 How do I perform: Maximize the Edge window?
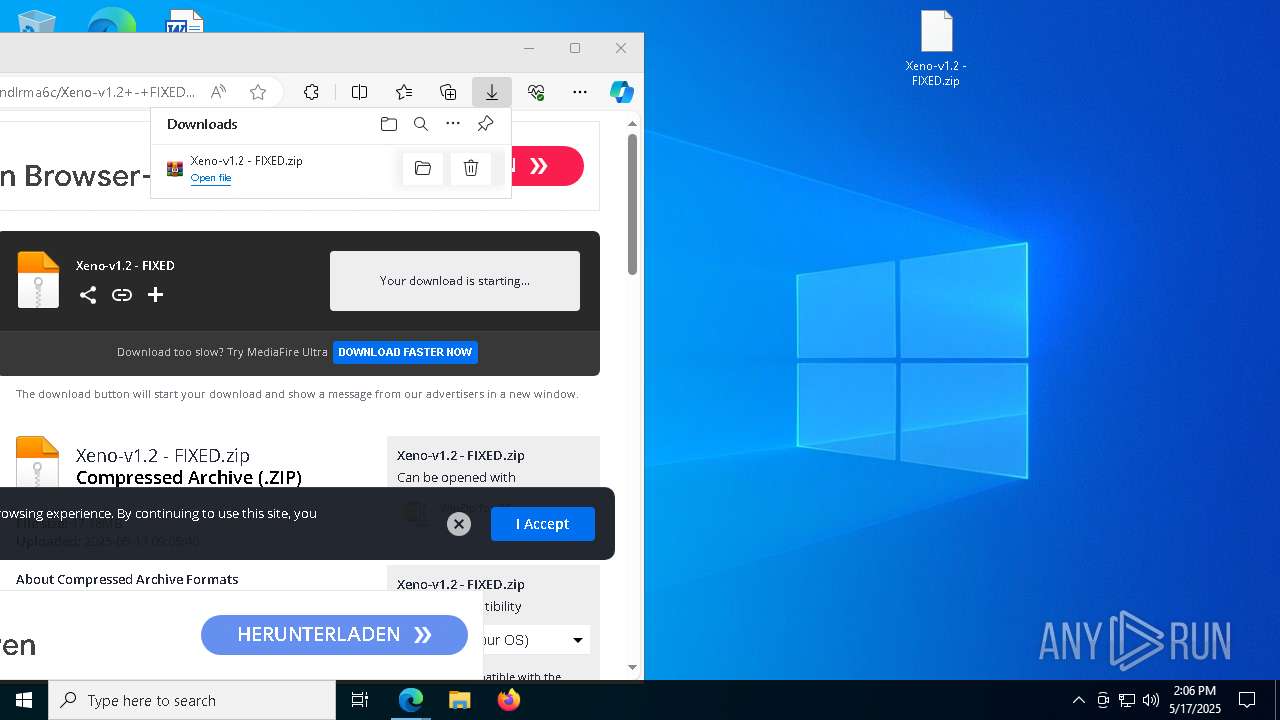[x=575, y=48]
